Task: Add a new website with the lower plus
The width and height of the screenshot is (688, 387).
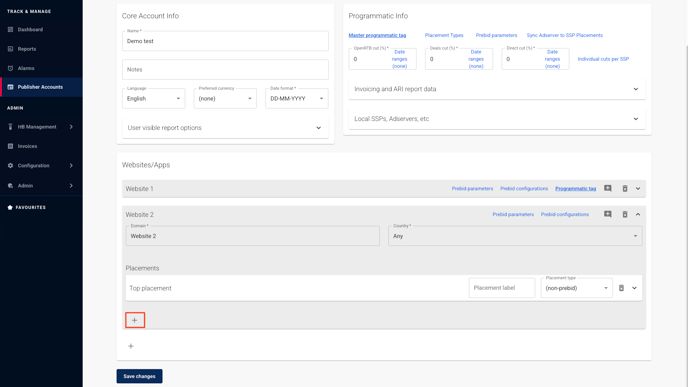Action: coord(131,346)
